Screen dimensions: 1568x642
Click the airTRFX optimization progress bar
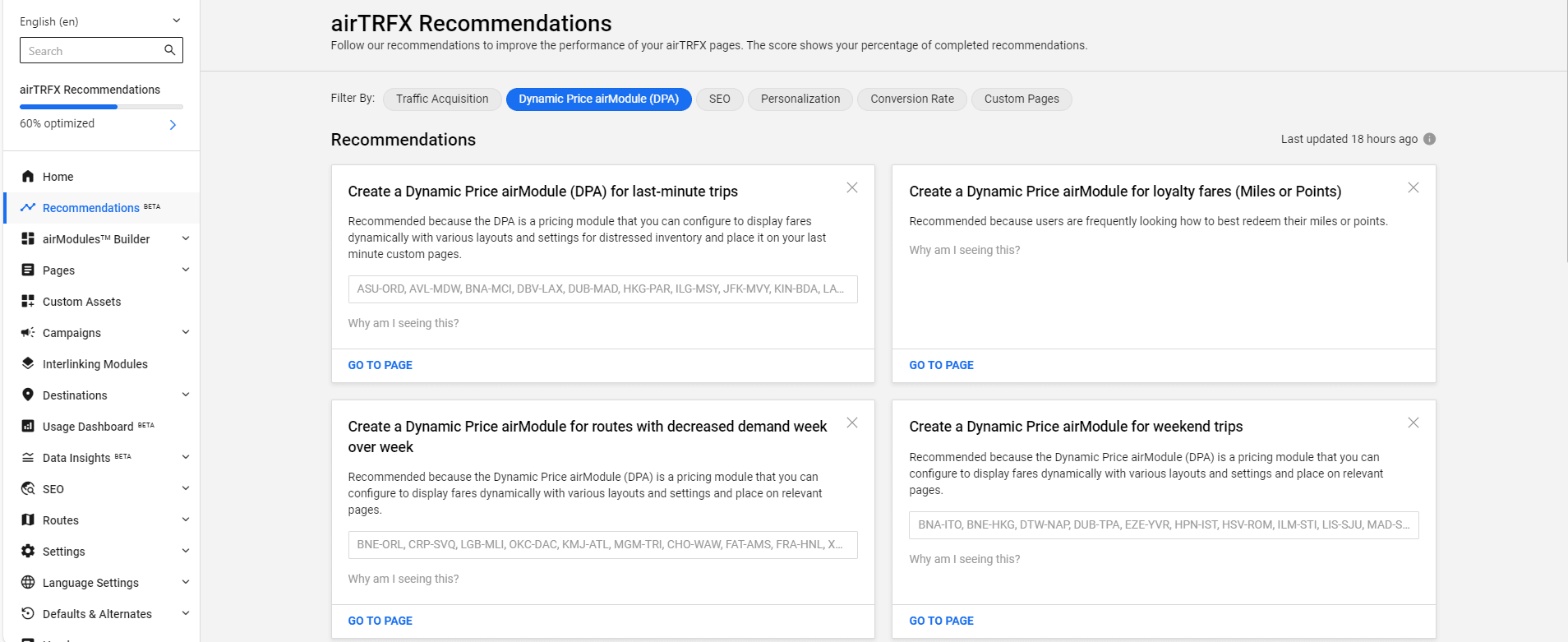pos(101,107)
